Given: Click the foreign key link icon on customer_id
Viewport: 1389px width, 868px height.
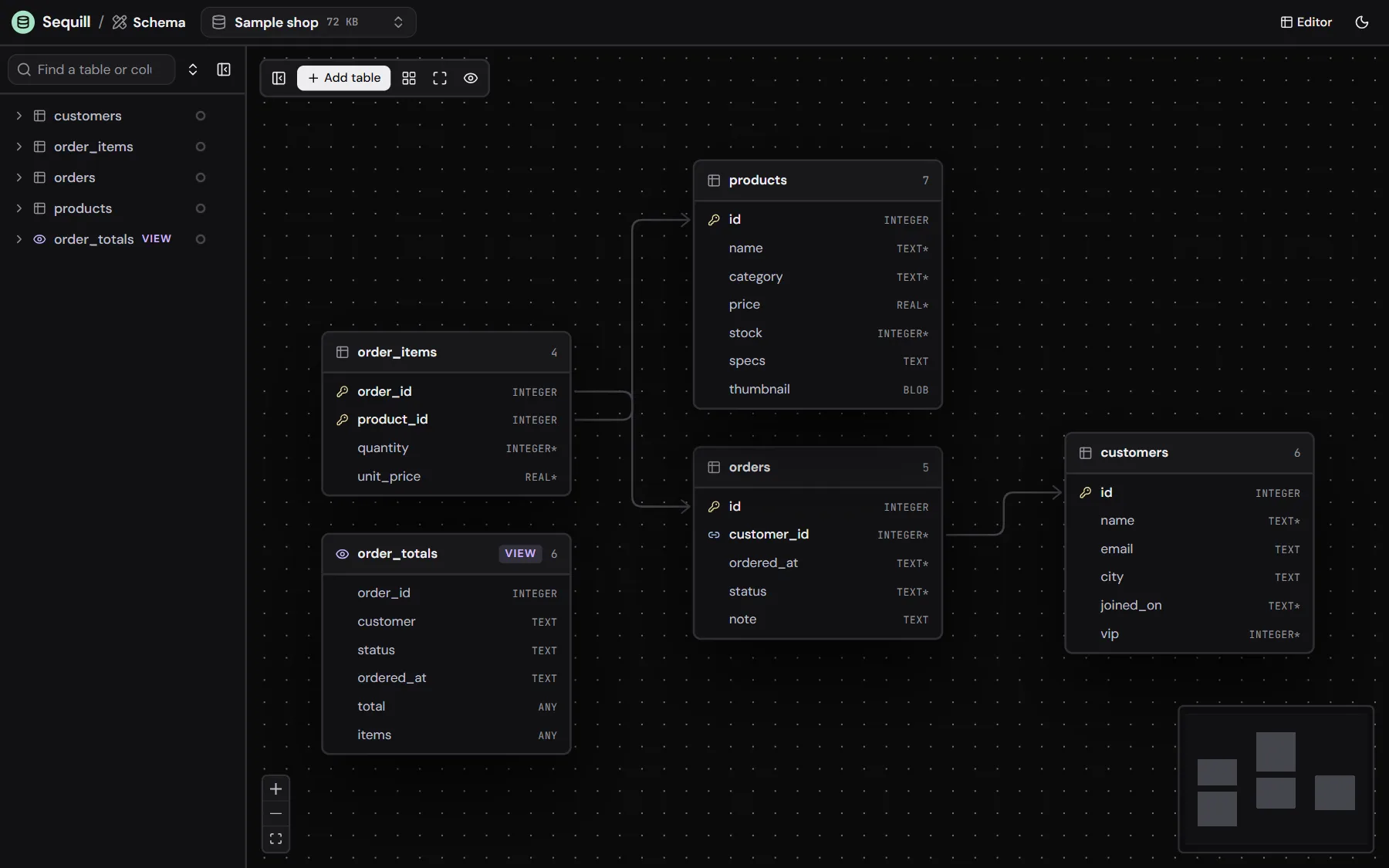Looking at the screenshot, I should [714, 535].
